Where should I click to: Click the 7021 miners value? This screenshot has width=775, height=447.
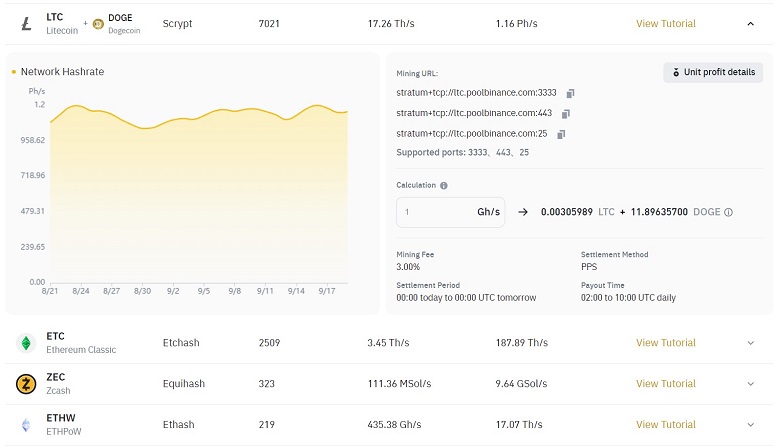[x=269, y=24]
